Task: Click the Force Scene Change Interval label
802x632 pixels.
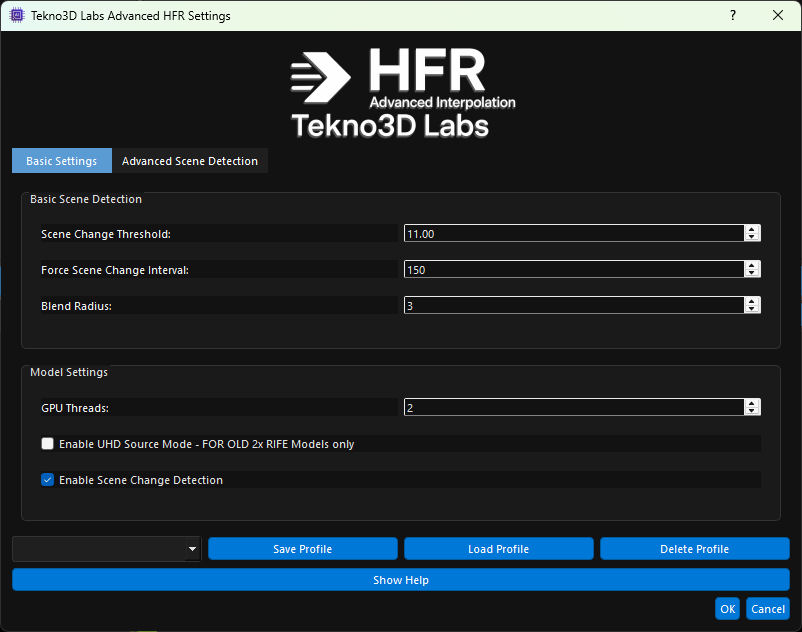Action: (115, 270)
